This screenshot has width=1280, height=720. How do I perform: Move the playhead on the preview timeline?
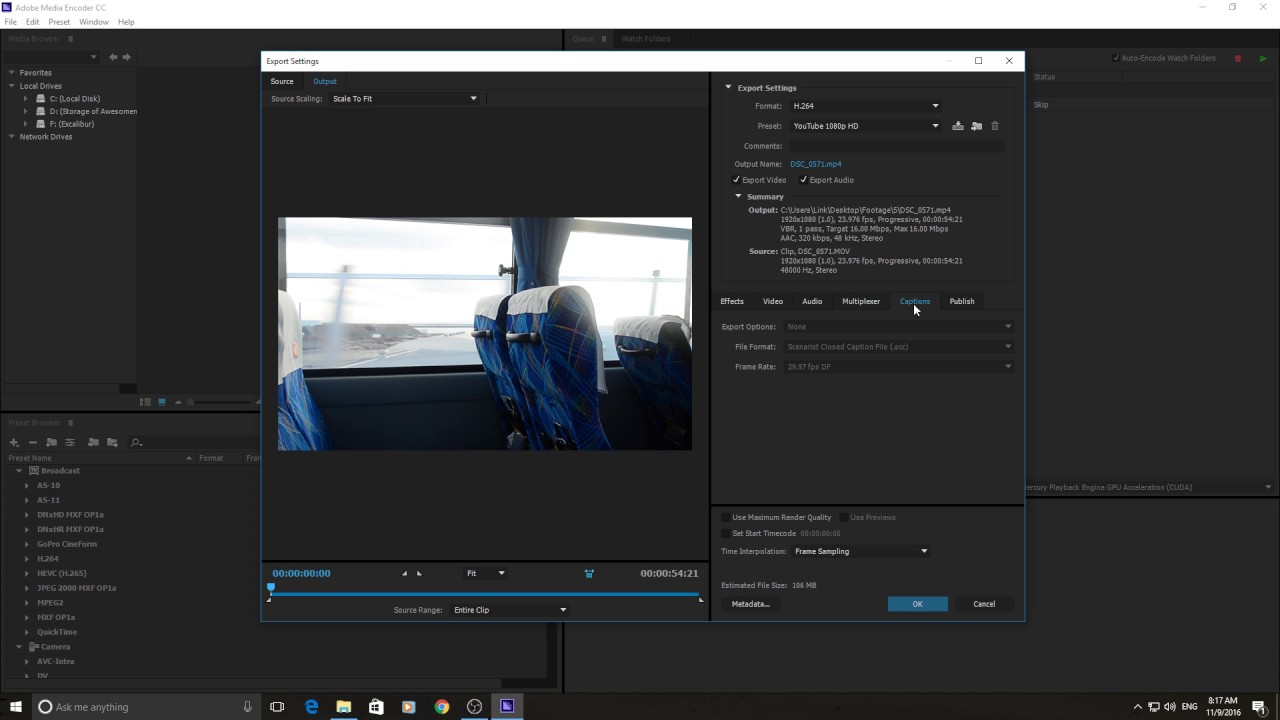[271, 587]
